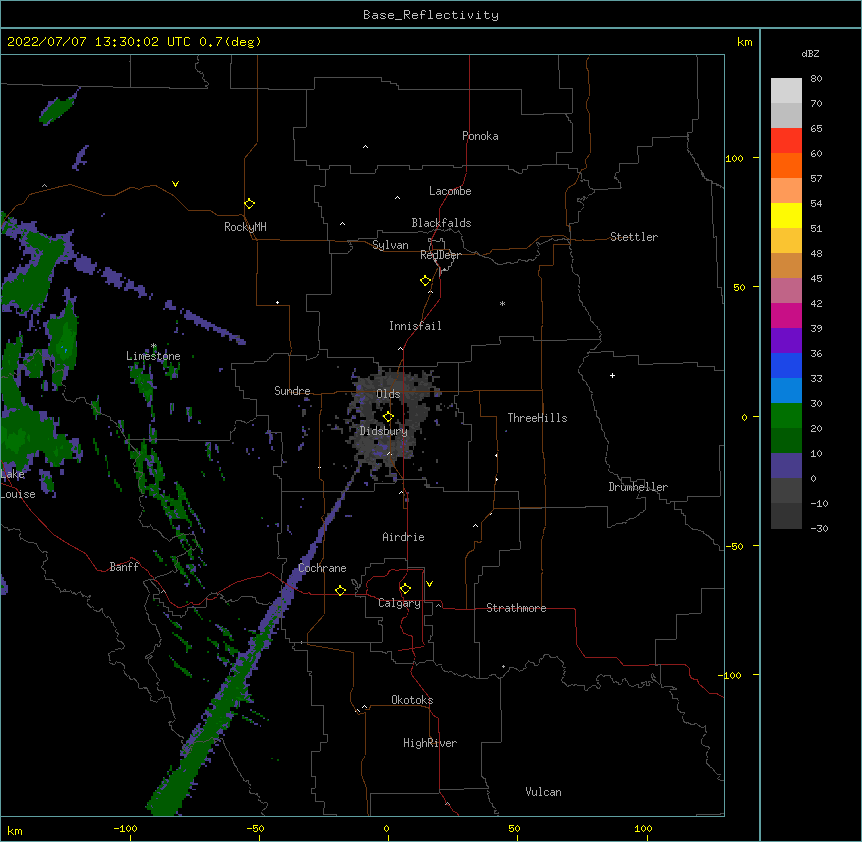Select the Lacombe city label

pyautogui.click(x=450, y=191)
